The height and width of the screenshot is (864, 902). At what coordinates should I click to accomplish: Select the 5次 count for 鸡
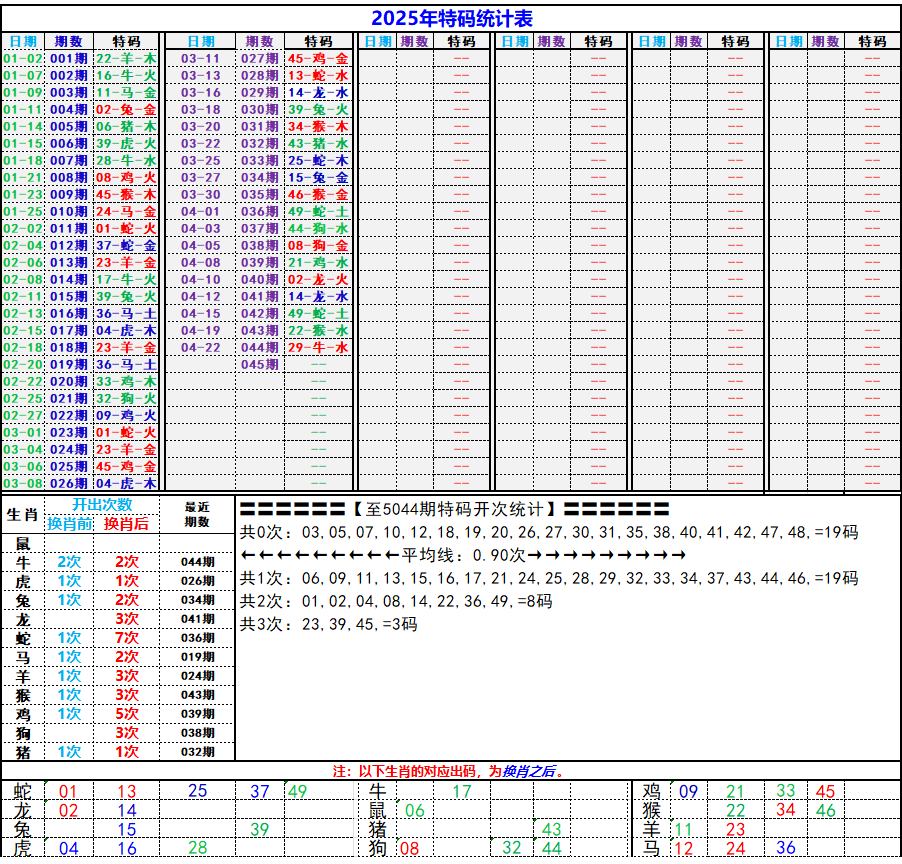(x=126, y=714)
